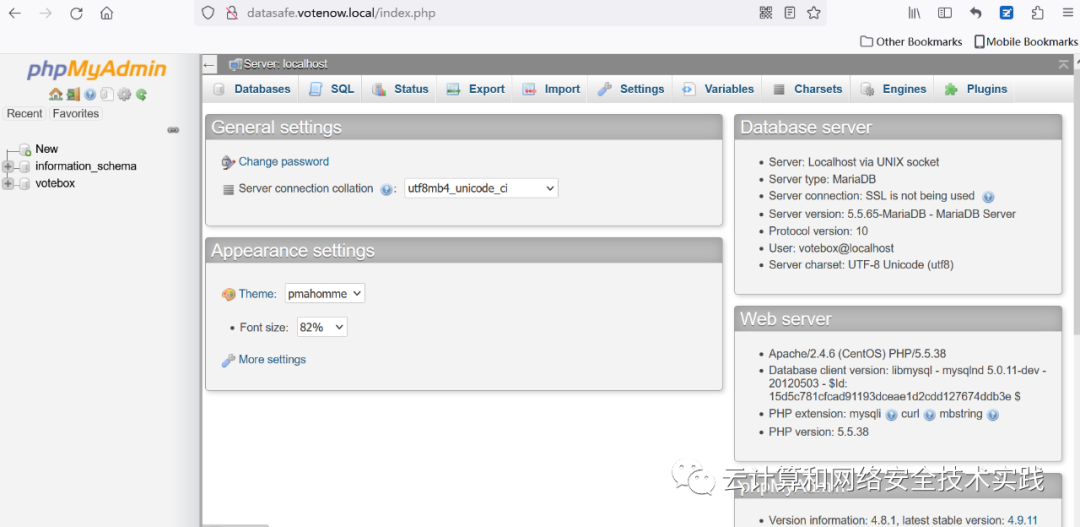
Task: Click the undo arrow toolbar icon
Action: tap(975, 12)
